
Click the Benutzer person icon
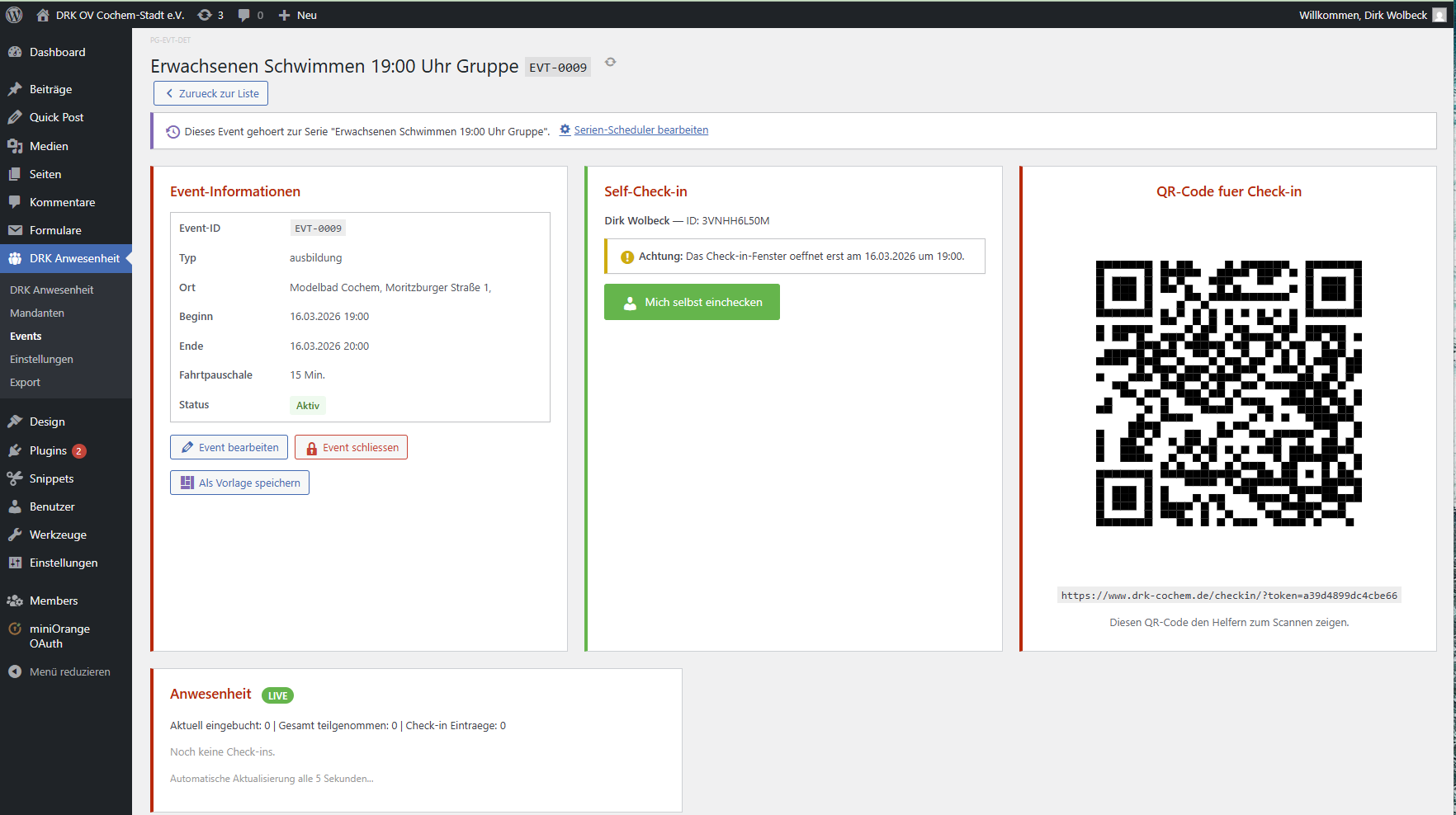15,506
